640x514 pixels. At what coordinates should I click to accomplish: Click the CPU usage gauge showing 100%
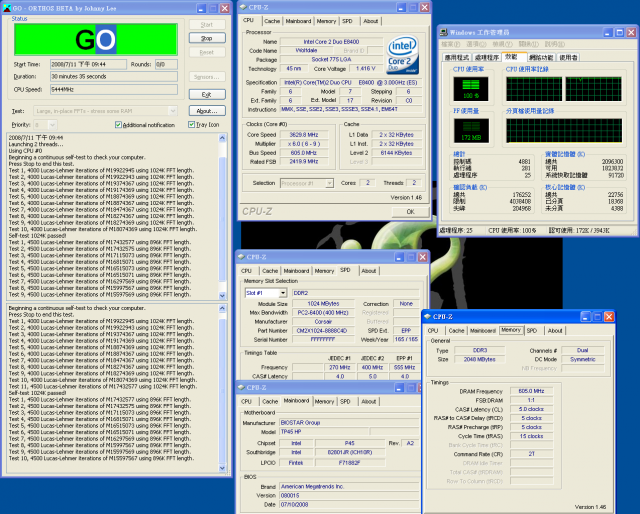[471, 89]
